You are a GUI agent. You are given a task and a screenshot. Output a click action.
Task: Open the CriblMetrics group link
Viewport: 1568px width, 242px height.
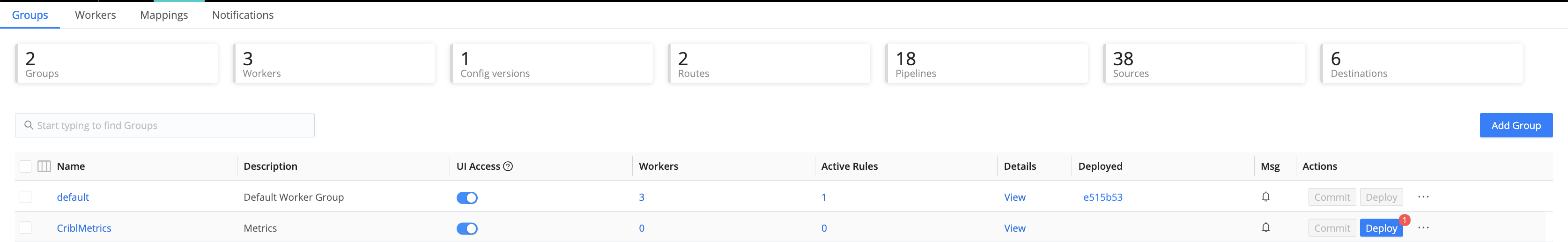pos(84,228)
